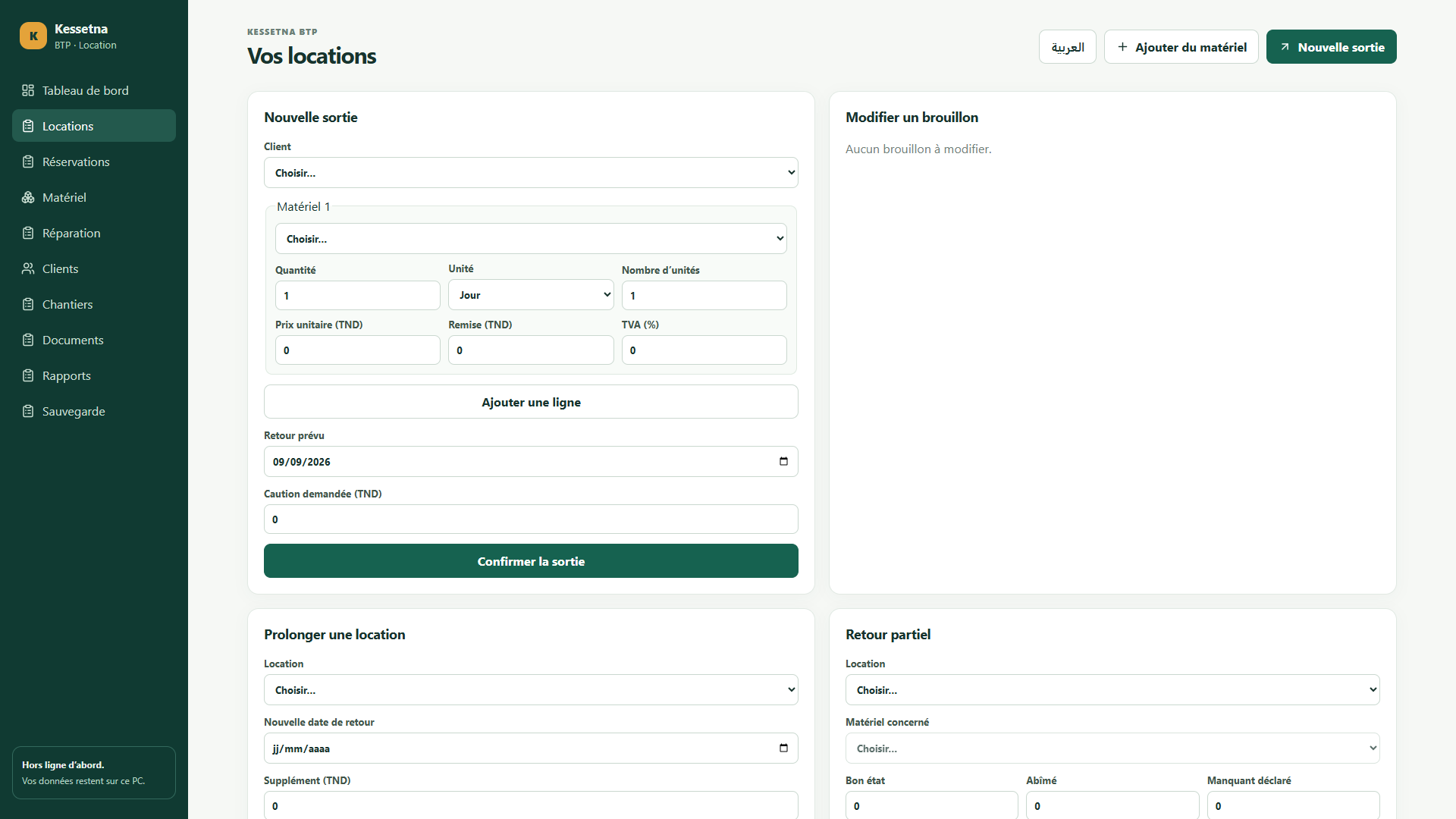Open the Réservations section
The height and width of the screenshot is (819, 1456).
point(94,162)
